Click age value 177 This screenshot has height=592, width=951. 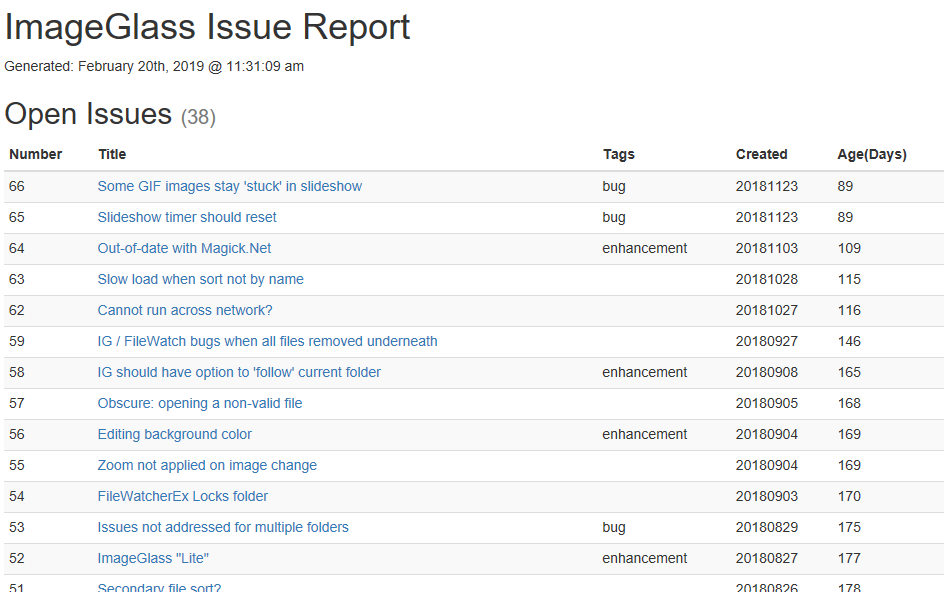coord(849,558)
